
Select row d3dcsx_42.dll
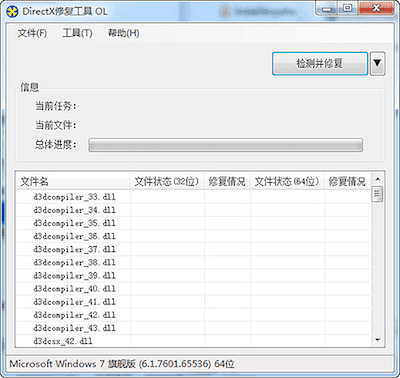point(194,341)
